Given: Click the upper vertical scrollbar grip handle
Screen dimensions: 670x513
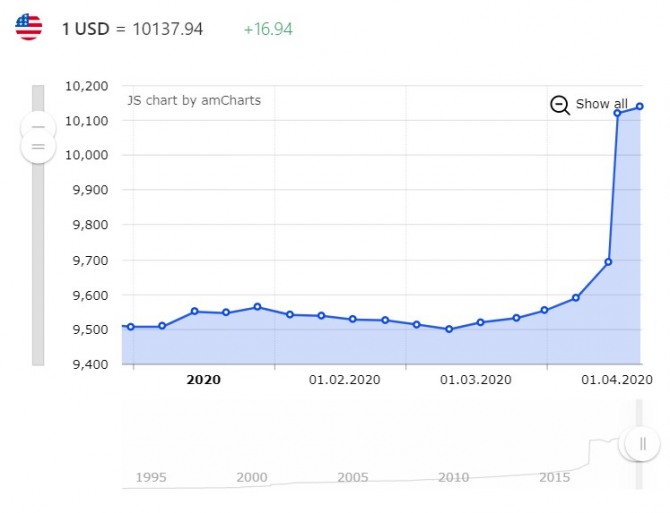Looking at the screenshot, I should [x=38, y=127].
